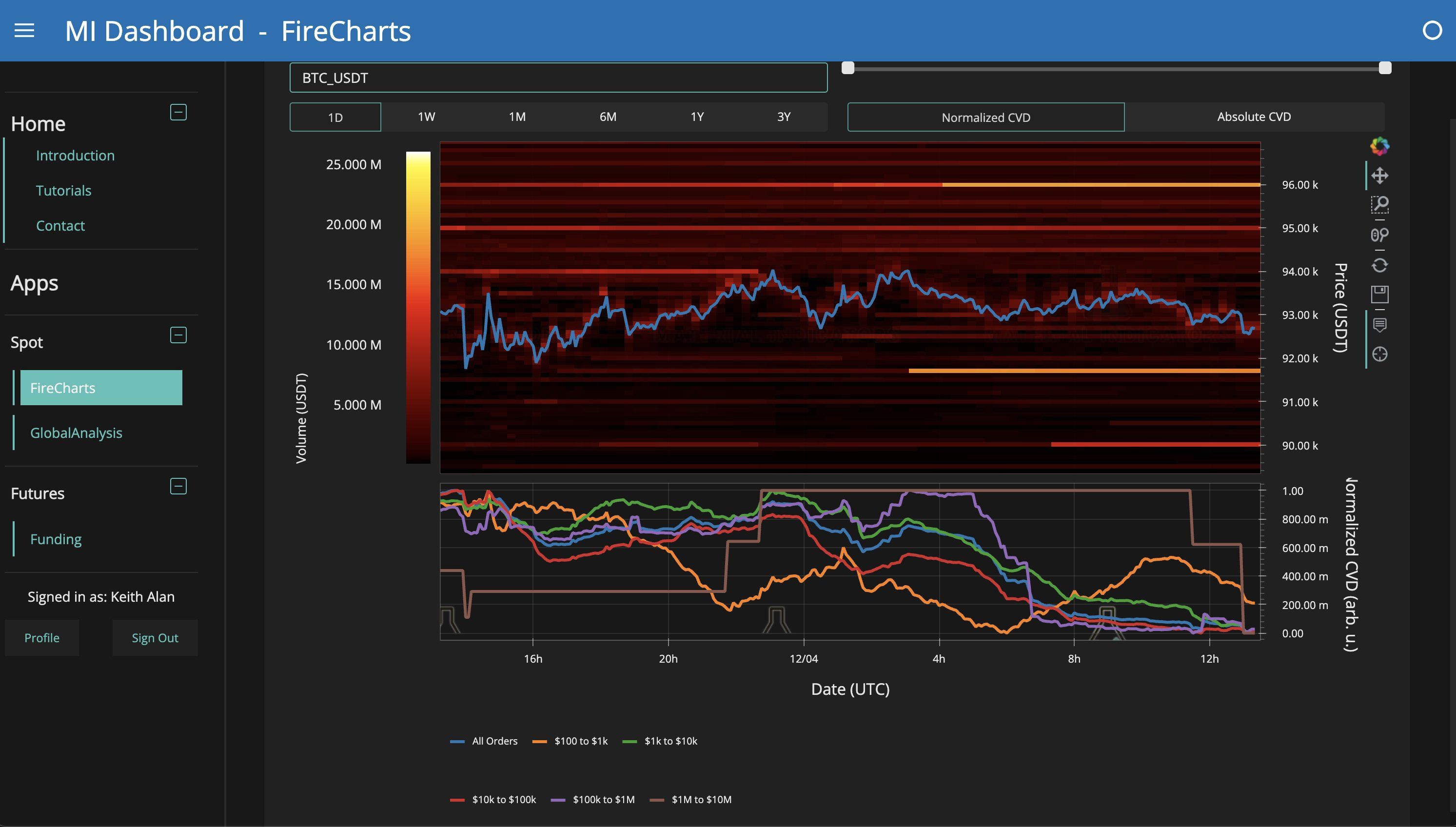
Task: Open the hamburger menu
Action: (x=24, y=30)
